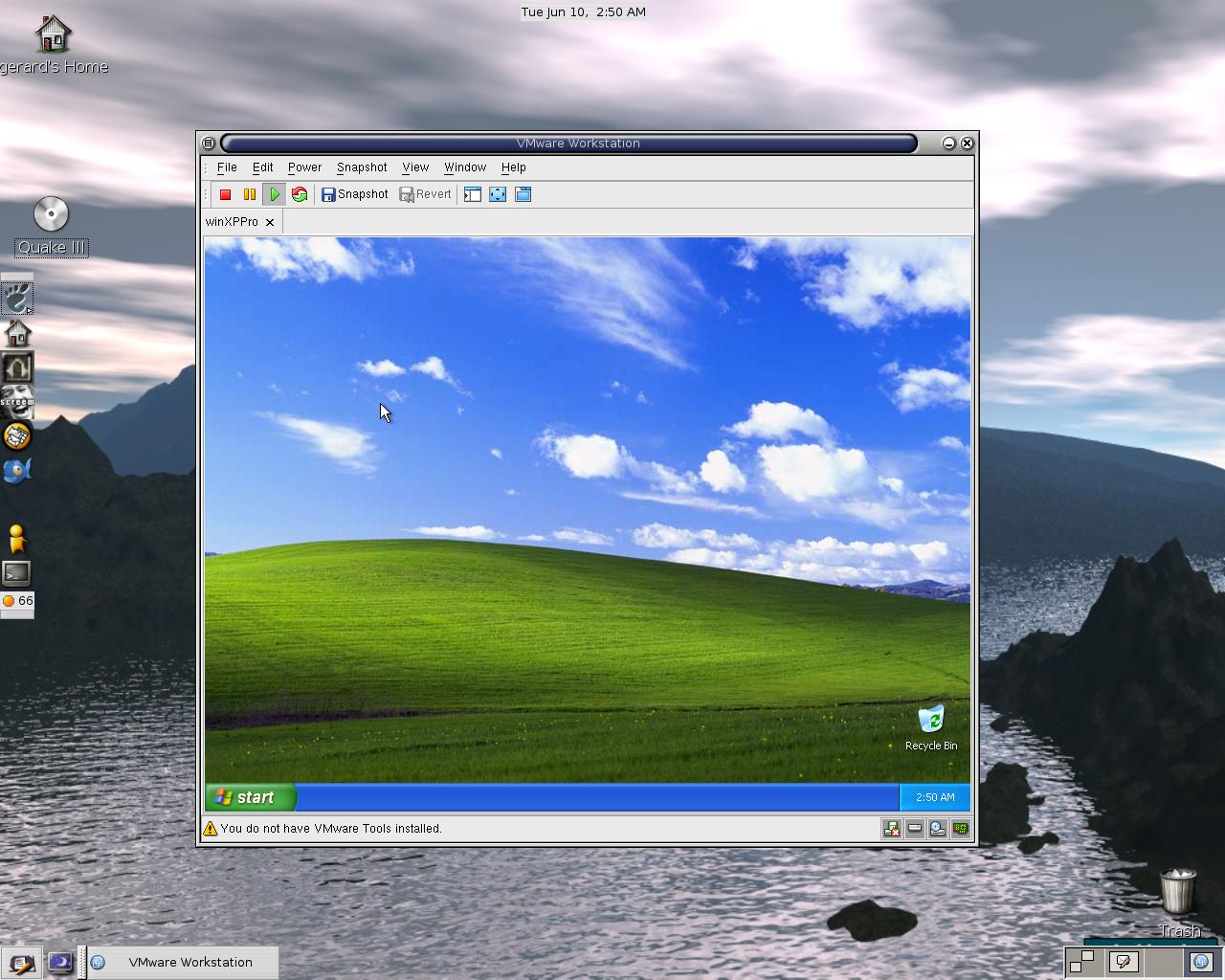The width and height of the screenshot is (1225, 980).
Task: Click the hard disk device status icon
Action: (x=915, y=829)
